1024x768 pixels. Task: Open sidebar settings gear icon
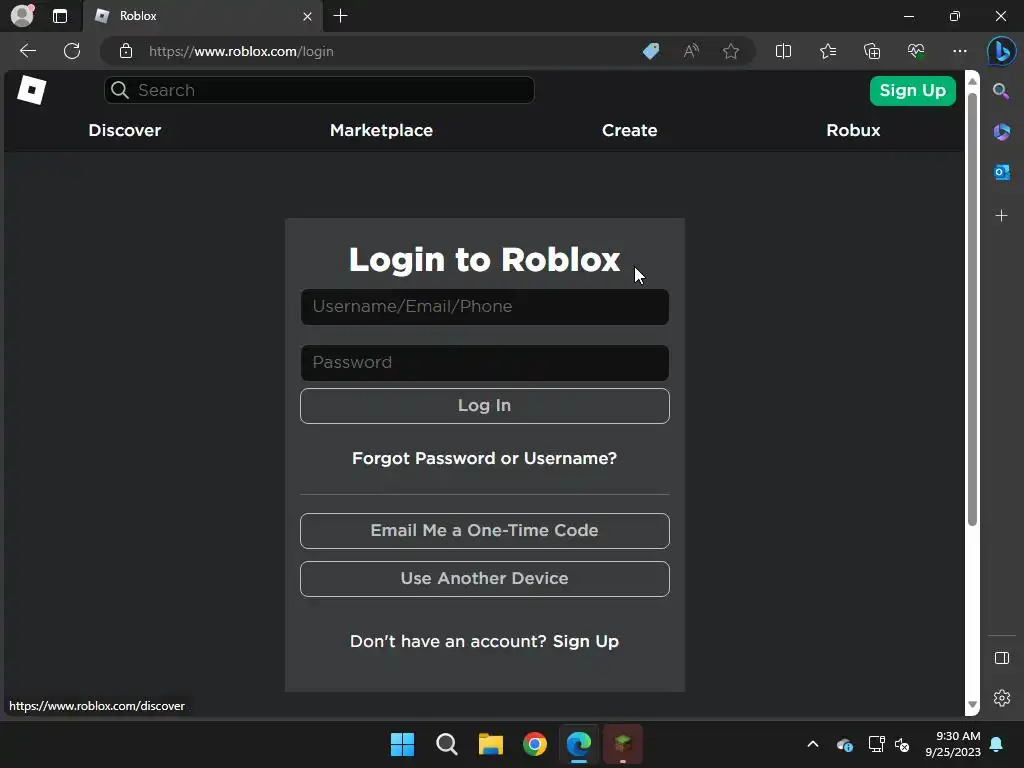click(1002, 698)
